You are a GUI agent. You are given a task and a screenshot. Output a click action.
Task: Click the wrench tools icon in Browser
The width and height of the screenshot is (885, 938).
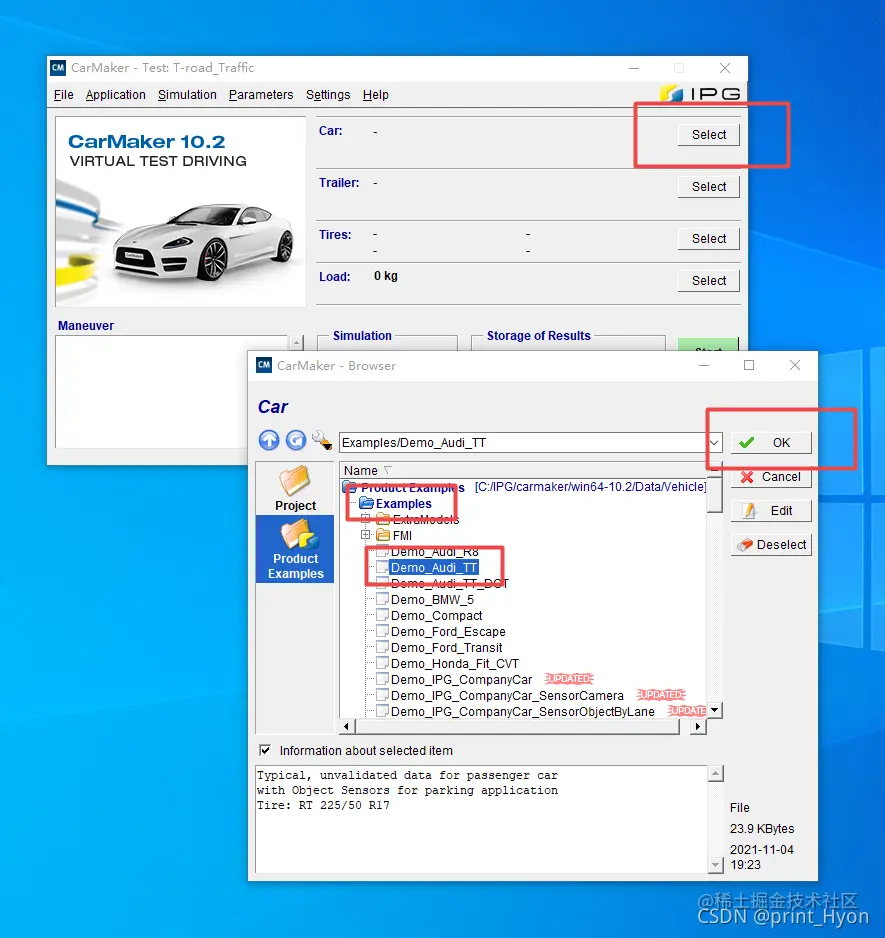point(322,441)
